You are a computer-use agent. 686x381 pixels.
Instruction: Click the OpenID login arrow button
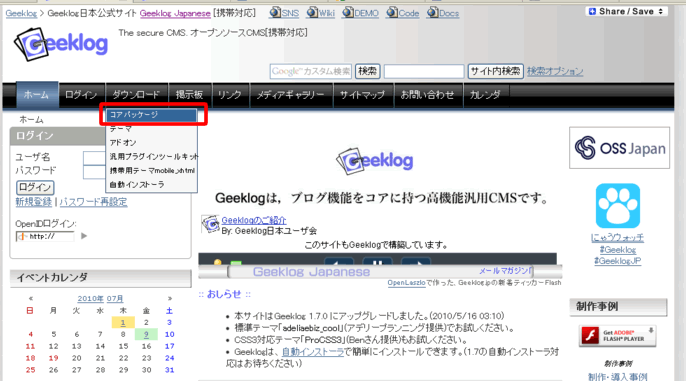[x=84, y=236]
